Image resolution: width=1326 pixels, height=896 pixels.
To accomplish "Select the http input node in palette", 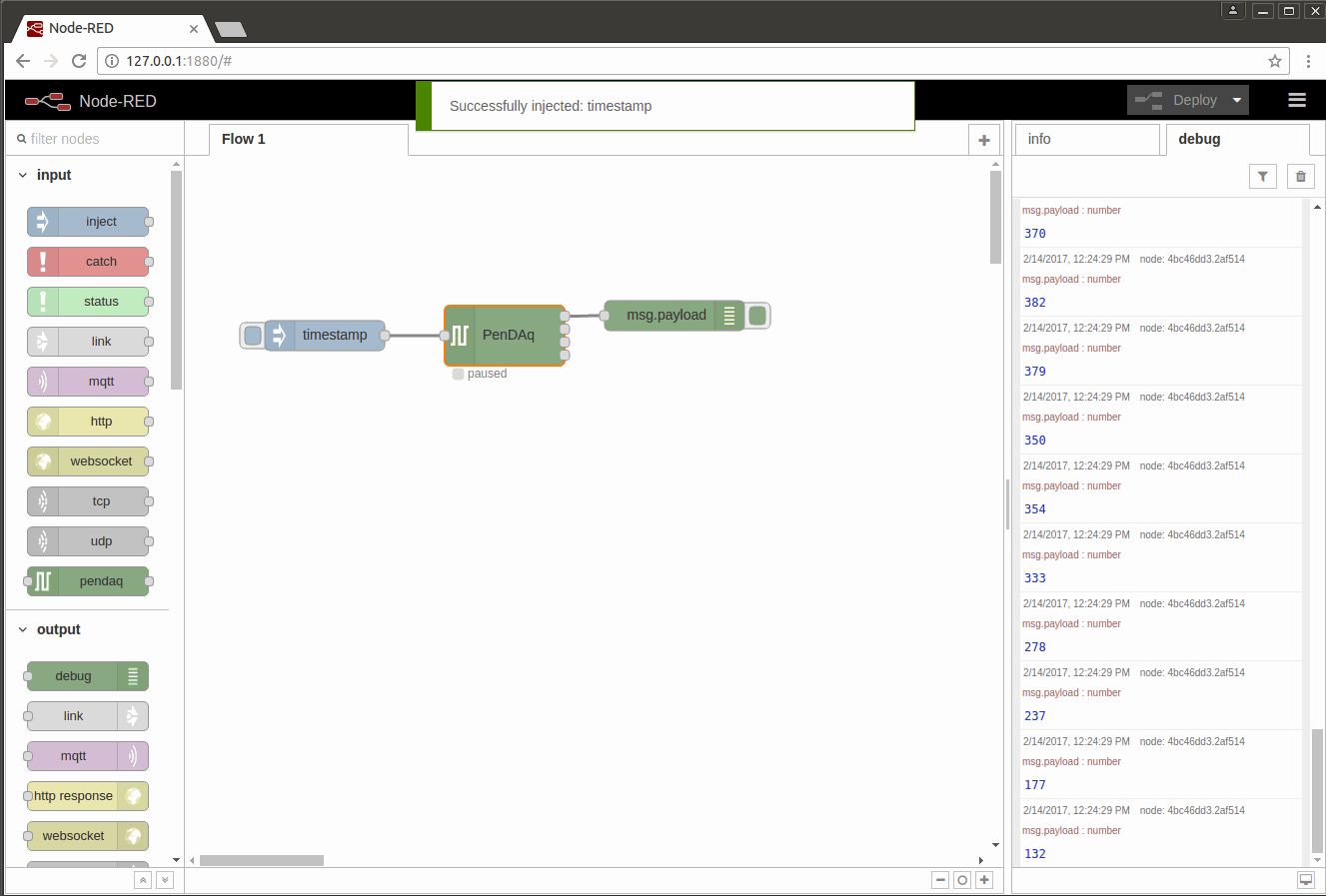I will coord(88,422).
